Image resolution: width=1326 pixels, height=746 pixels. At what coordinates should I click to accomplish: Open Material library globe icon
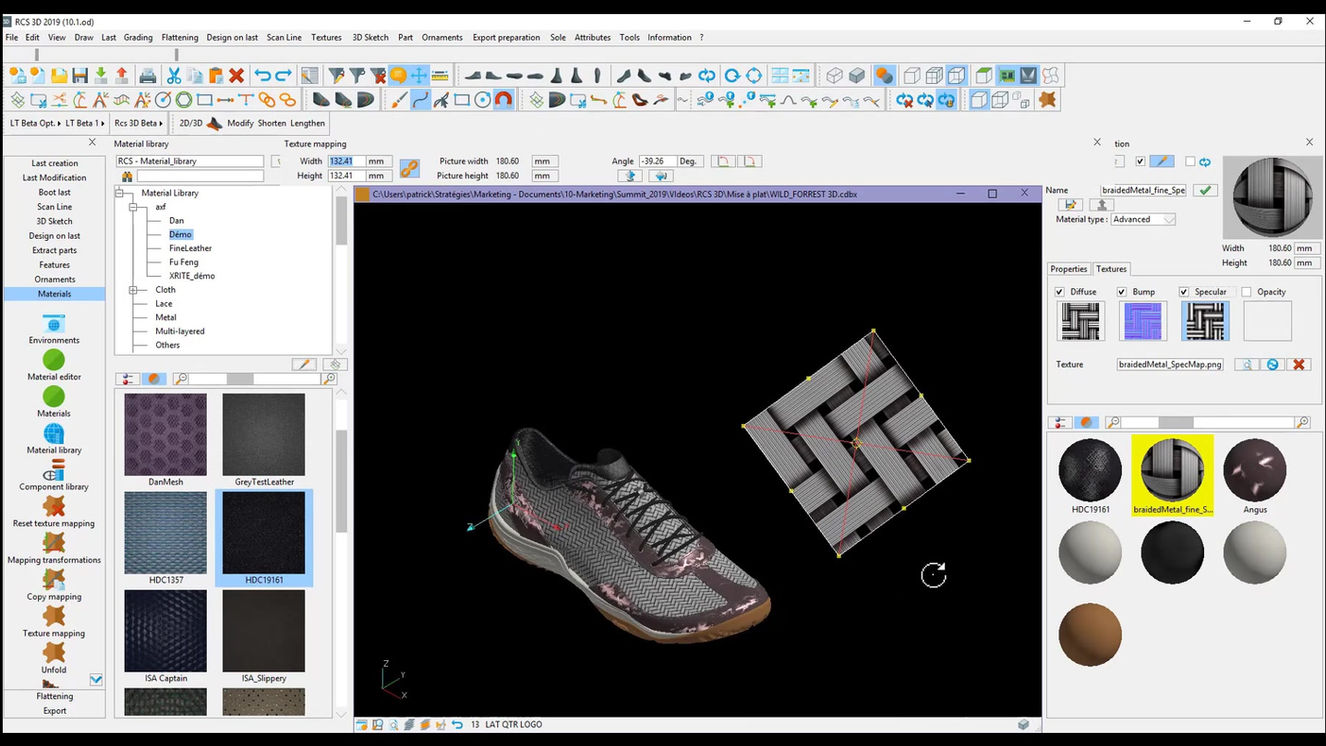click(54, 439)
